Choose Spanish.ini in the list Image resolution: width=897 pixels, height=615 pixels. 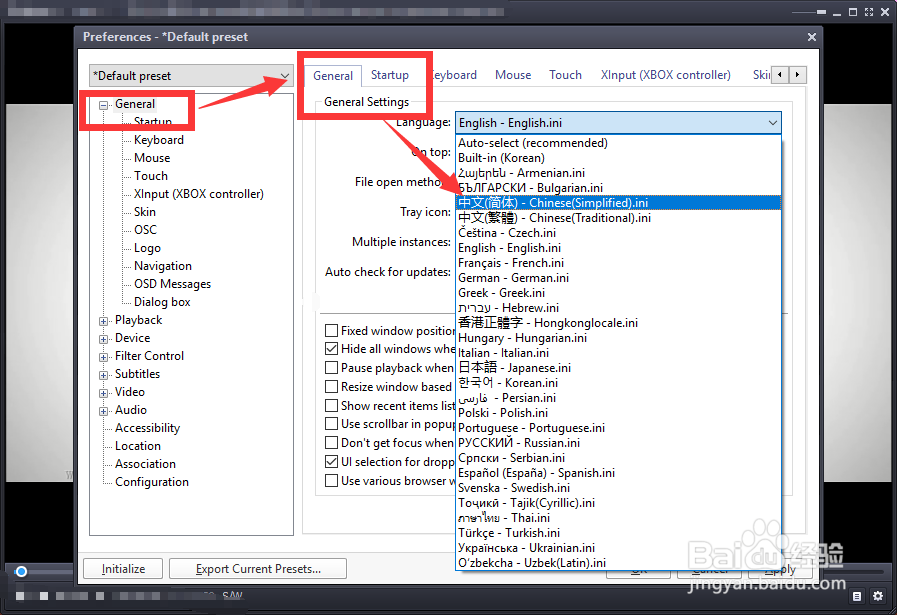(618, 473)
